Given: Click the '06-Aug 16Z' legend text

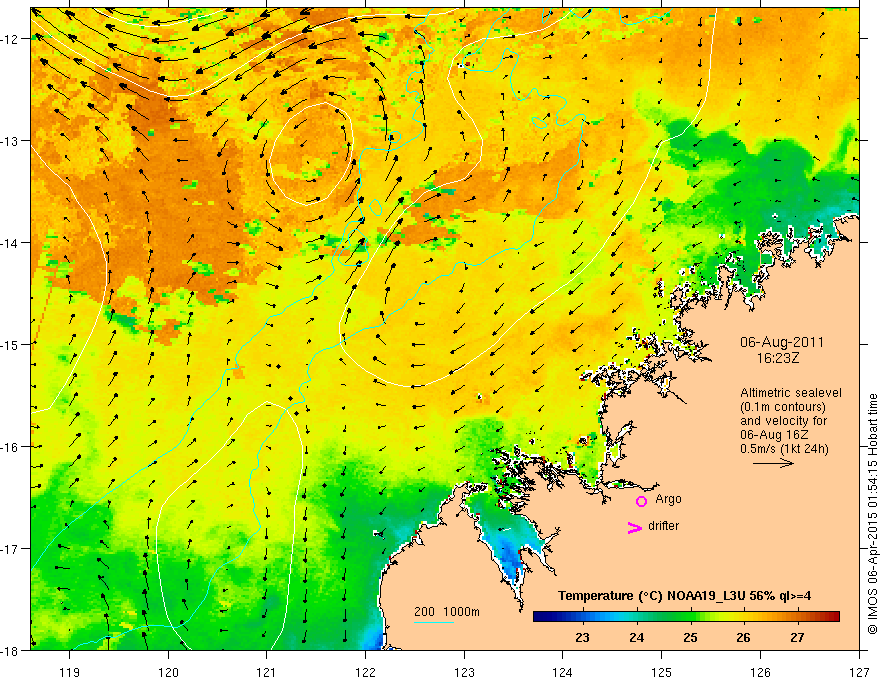Looking at the screenshot, I should 774,434.
